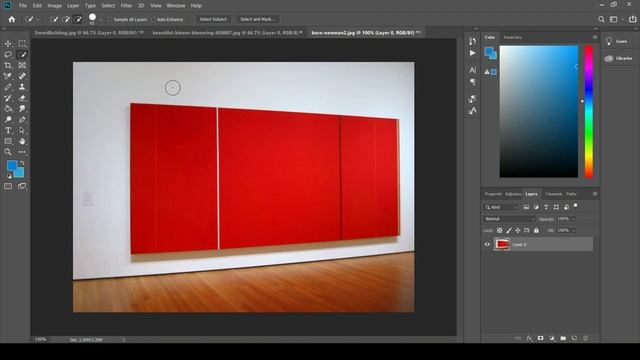
Task: Click the Create new group folder icon
Action: 563,338
